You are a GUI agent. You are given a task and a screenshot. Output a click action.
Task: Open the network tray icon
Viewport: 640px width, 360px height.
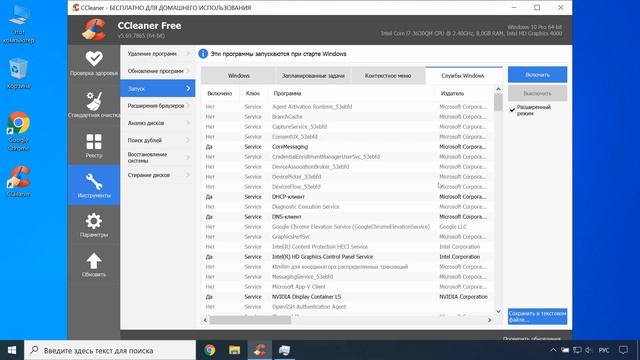[x=577, y=350]
